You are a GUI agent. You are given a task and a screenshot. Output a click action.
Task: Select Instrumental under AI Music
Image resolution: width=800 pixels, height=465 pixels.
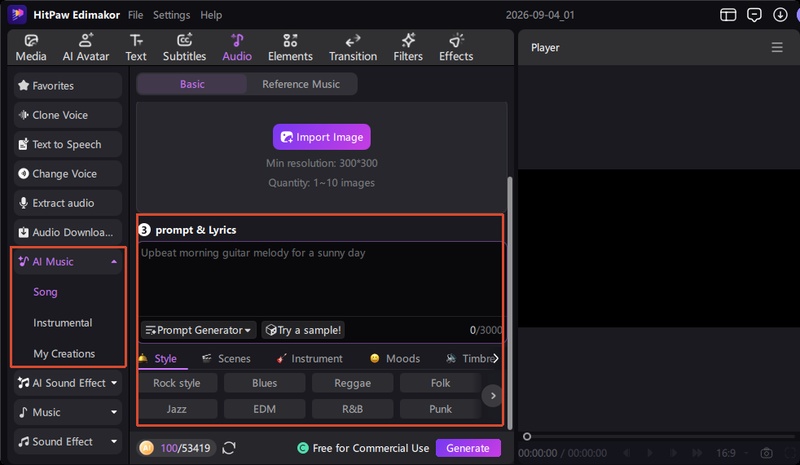tap(63, 323)
